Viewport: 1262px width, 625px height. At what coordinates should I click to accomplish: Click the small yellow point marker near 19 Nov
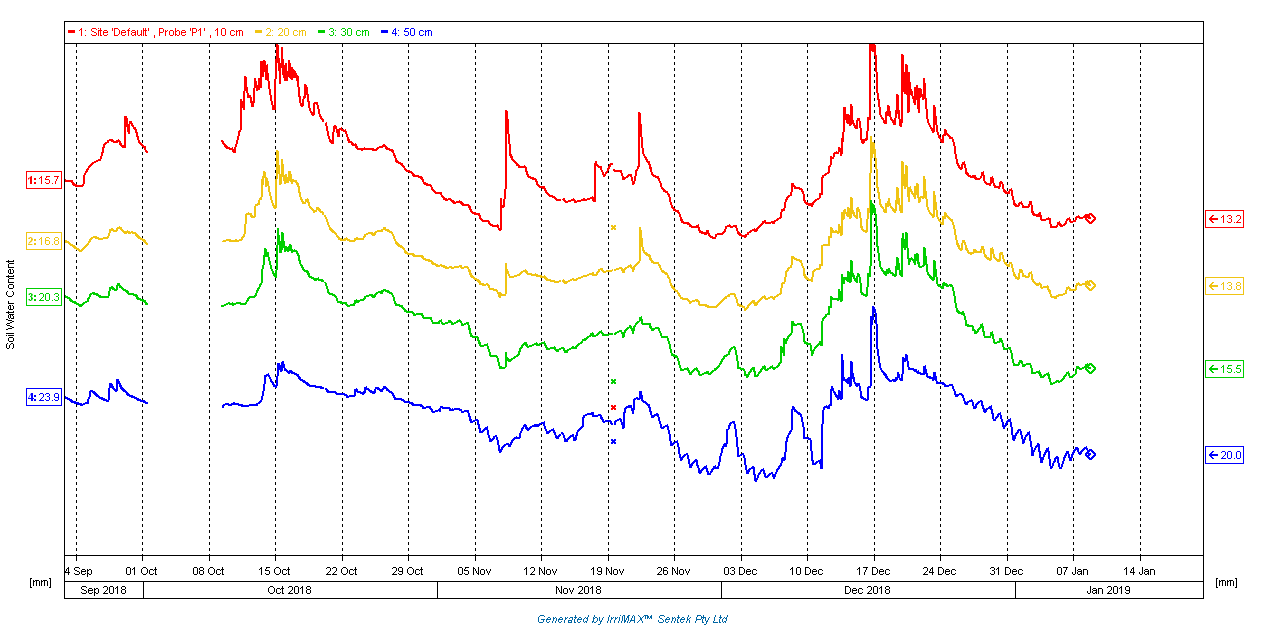point(613,227)
